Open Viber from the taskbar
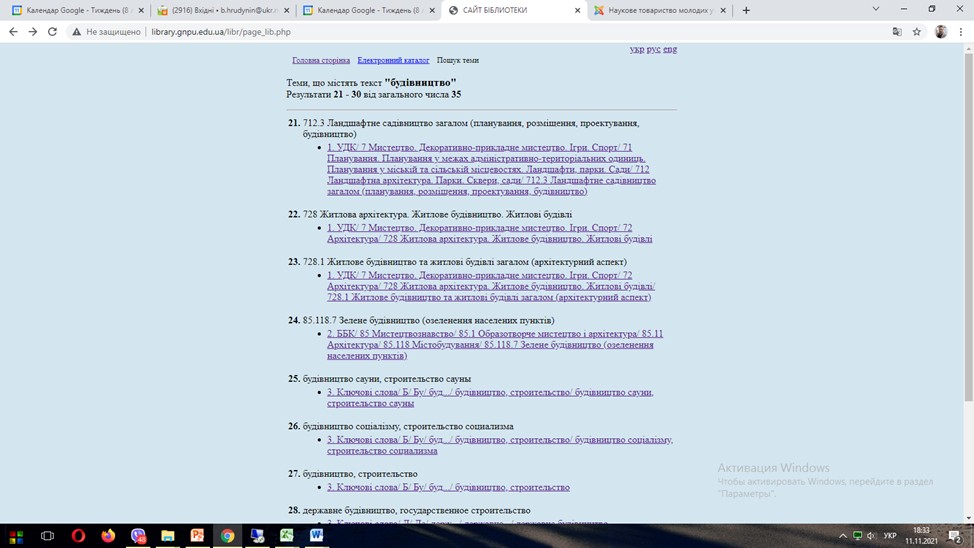974x548 pixels. point(138,536)
